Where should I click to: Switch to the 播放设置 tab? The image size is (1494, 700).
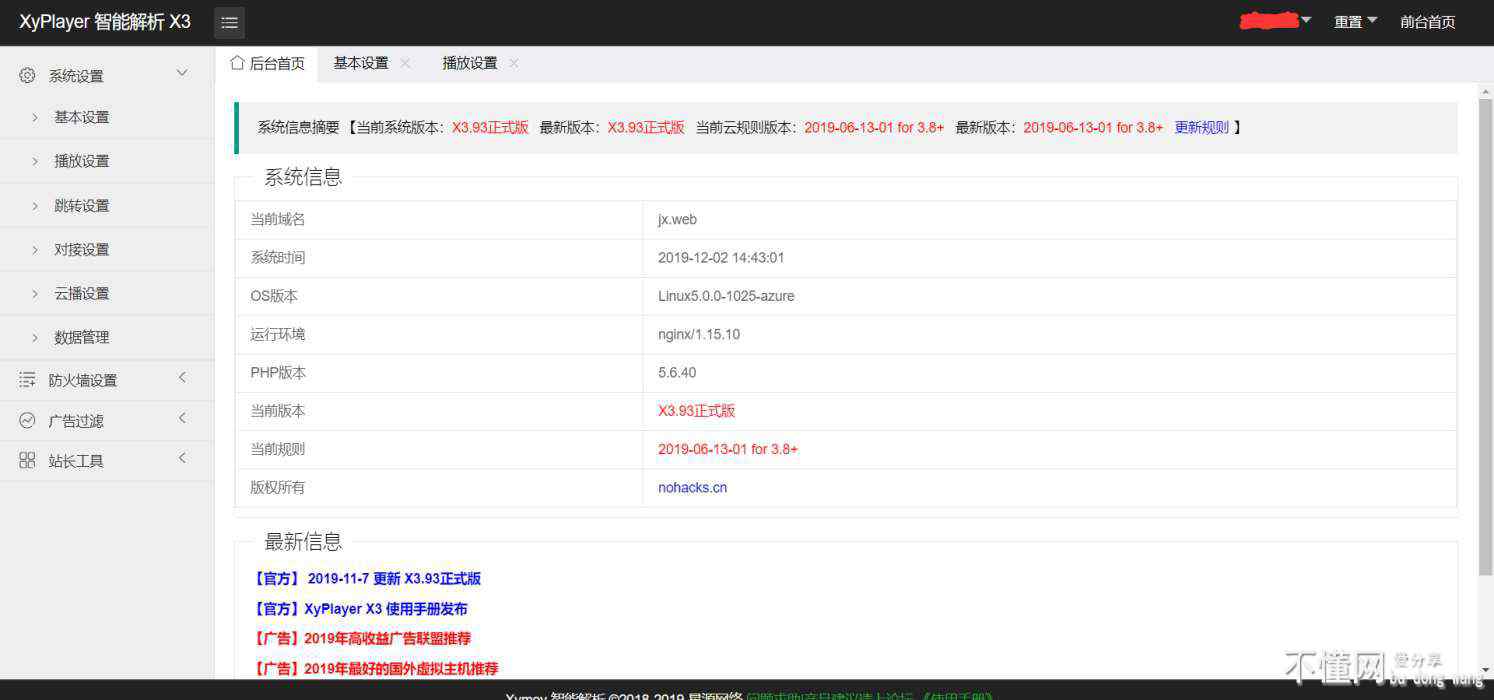pos(470,63)
